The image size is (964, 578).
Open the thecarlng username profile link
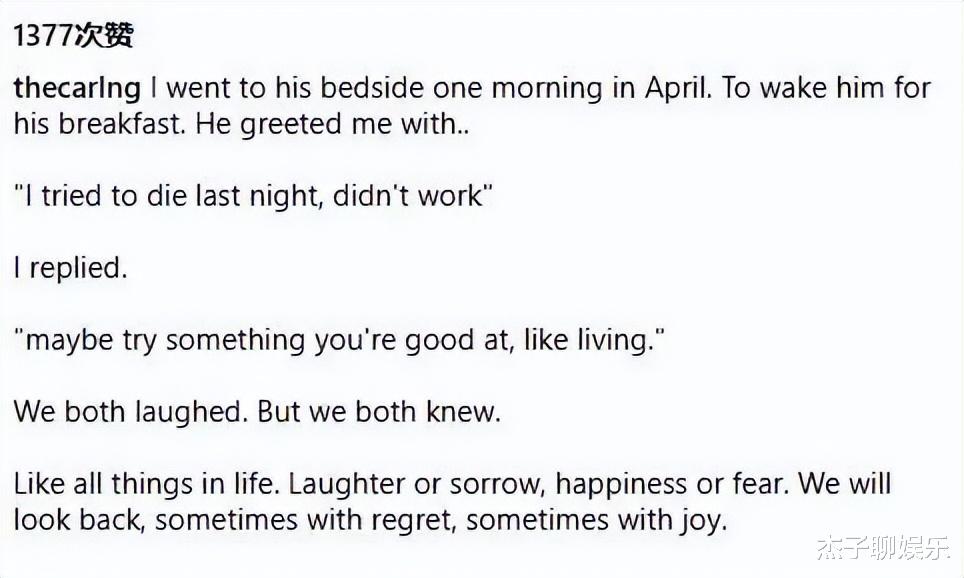point(77,89)
